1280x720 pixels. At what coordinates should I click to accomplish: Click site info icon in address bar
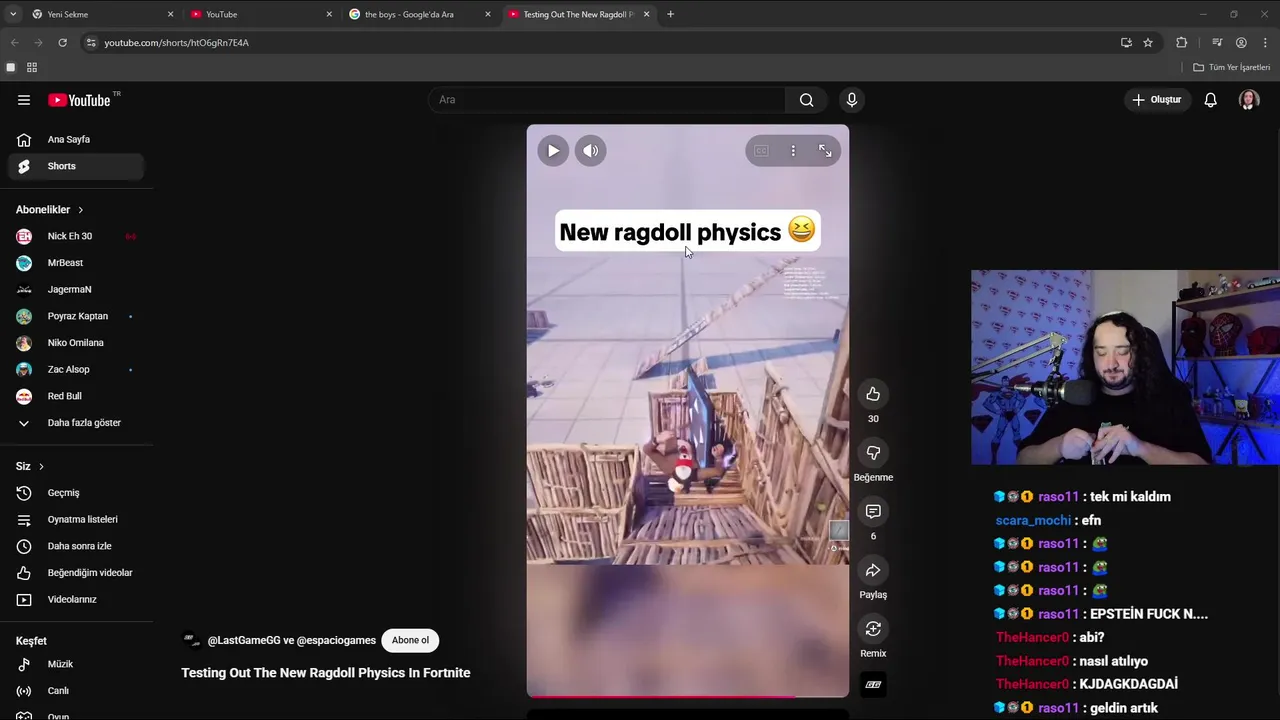pos(91,43)
